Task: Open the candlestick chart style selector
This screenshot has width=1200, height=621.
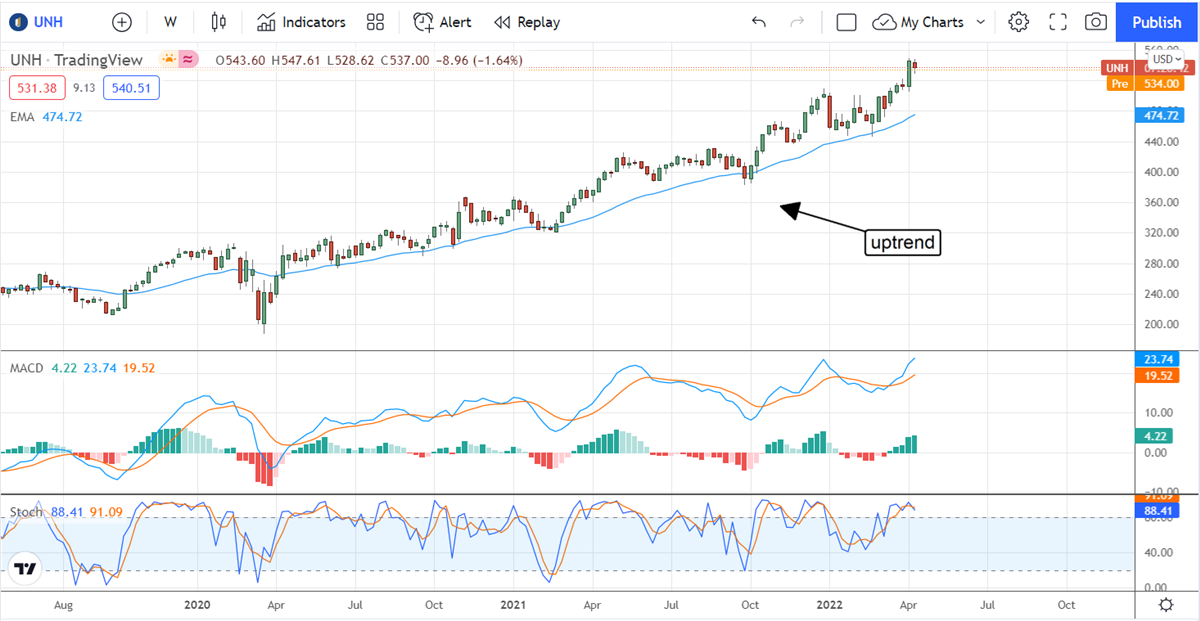Action: (x=219, y=22)
